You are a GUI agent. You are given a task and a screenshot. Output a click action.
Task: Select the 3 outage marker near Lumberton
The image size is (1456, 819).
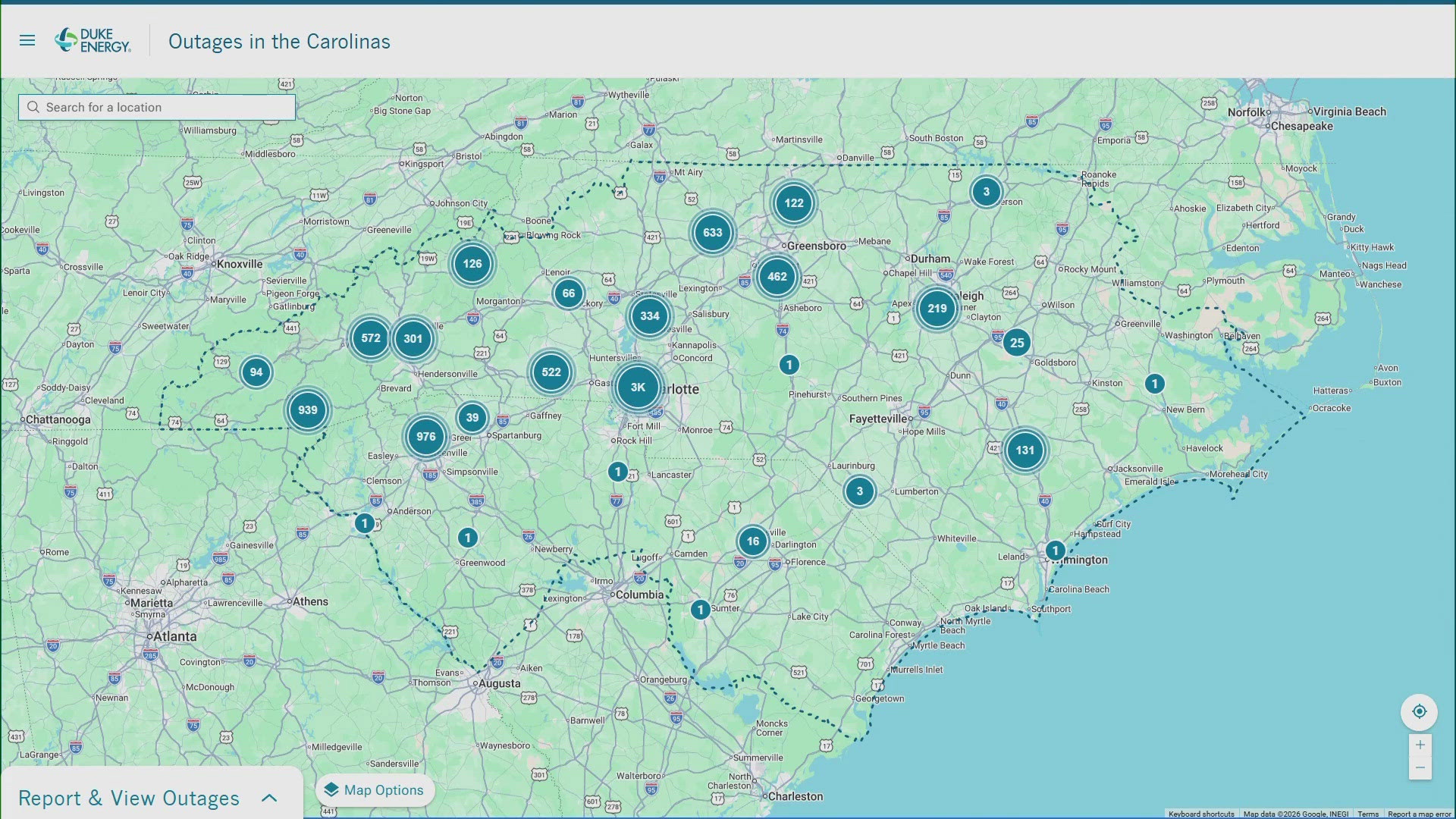point(859,491)
